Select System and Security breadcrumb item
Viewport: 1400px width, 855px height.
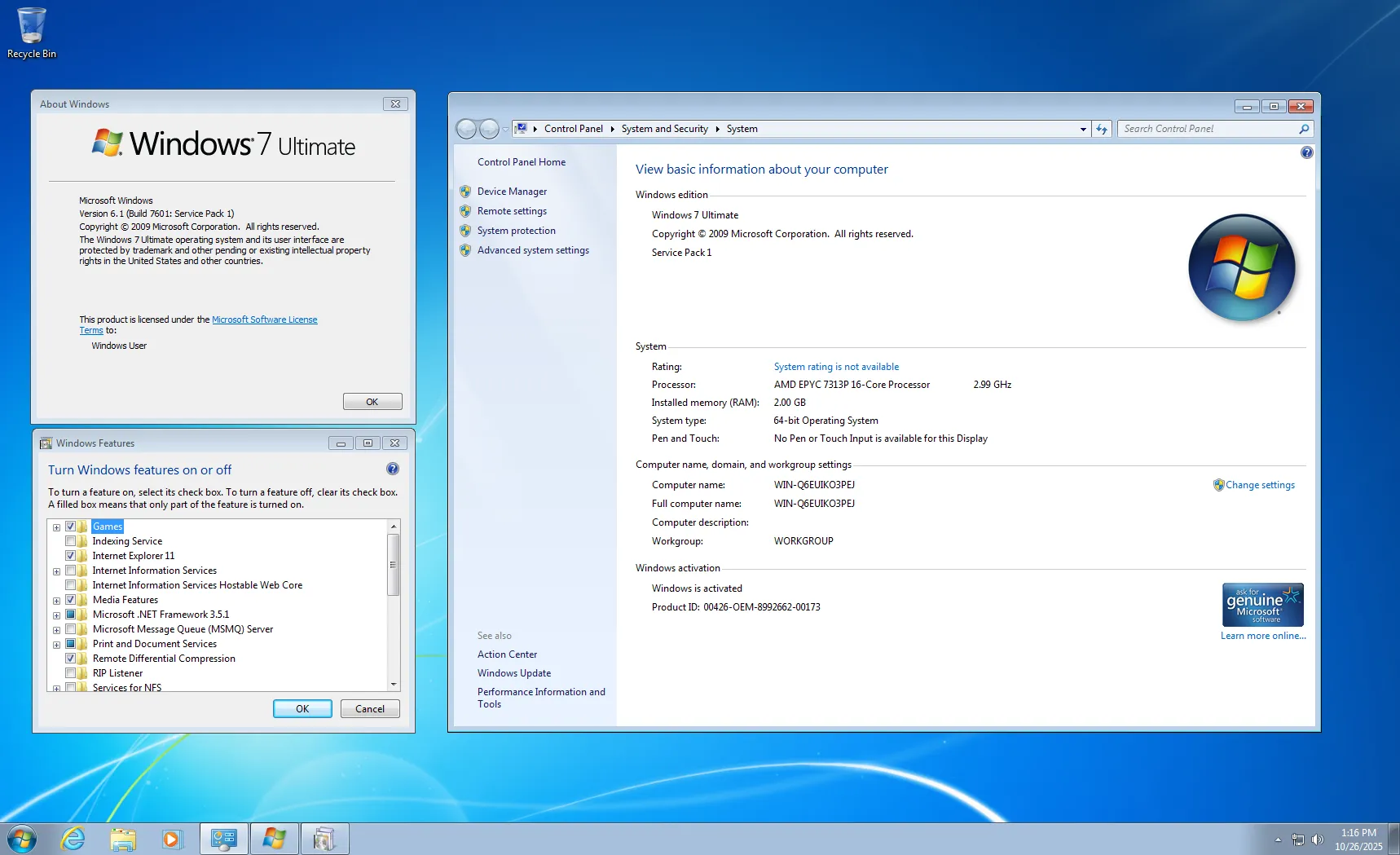[664, 129]
